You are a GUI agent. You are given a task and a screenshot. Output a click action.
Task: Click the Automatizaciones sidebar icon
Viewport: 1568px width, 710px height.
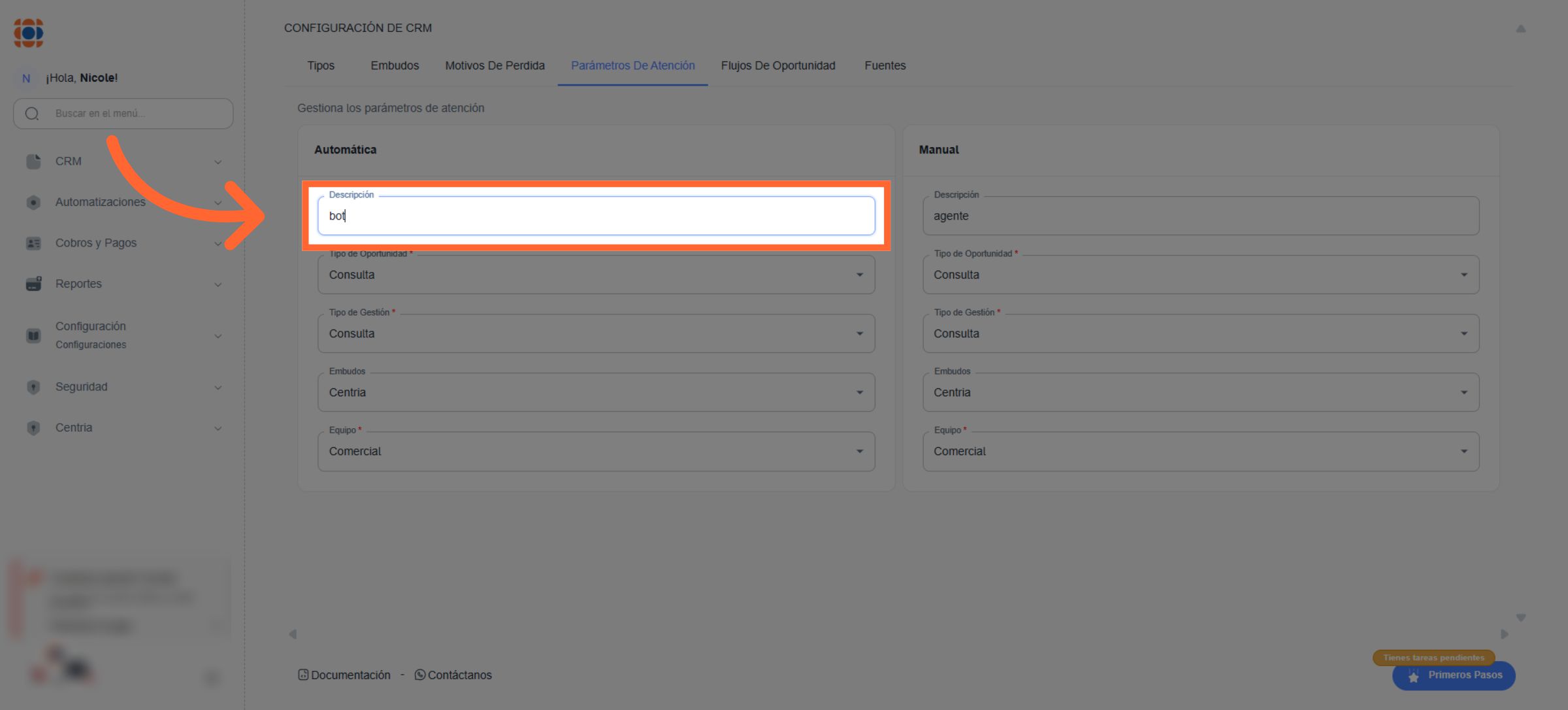33,203
